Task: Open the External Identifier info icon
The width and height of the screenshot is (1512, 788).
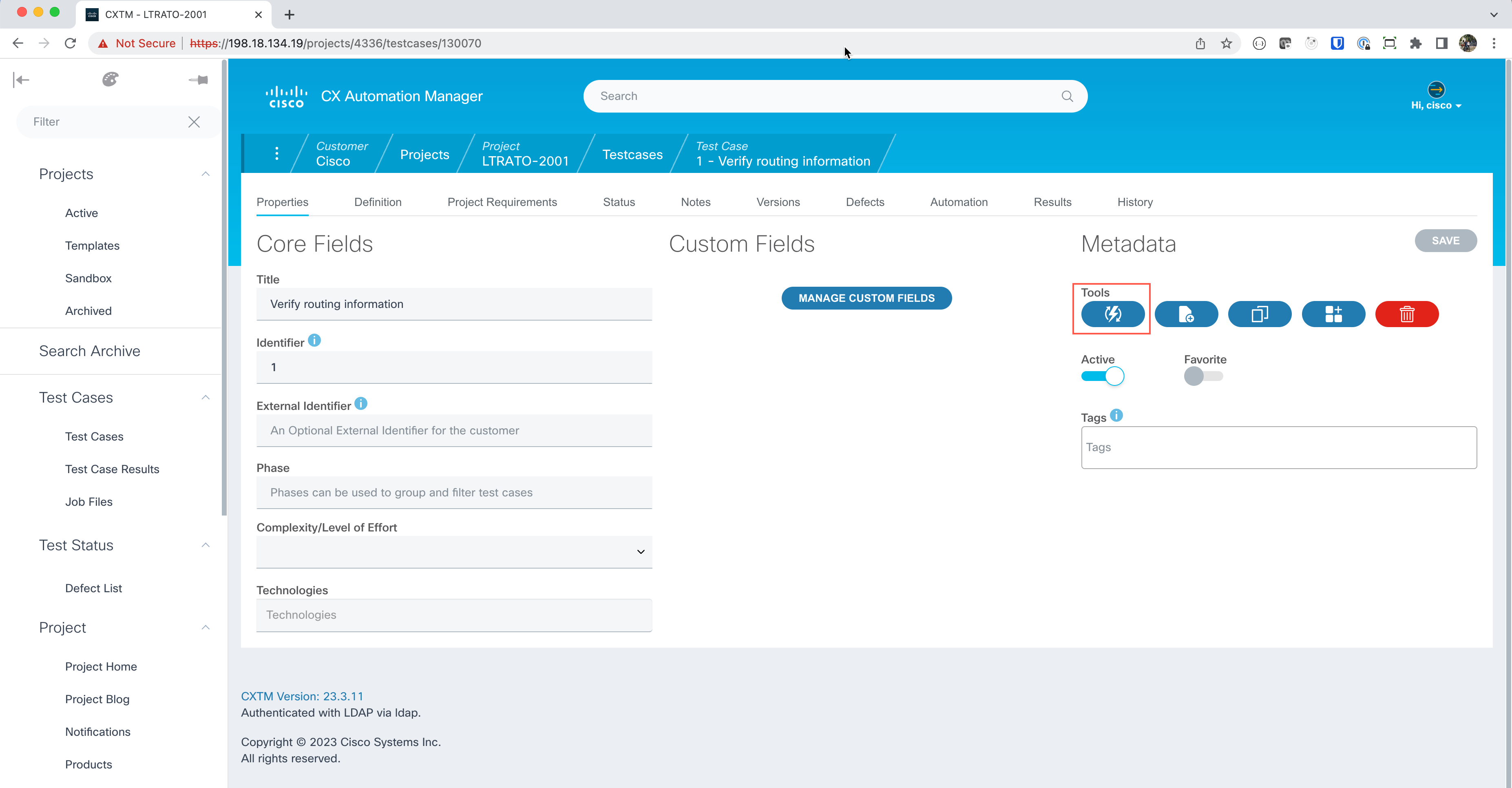Action: [361, 404]
